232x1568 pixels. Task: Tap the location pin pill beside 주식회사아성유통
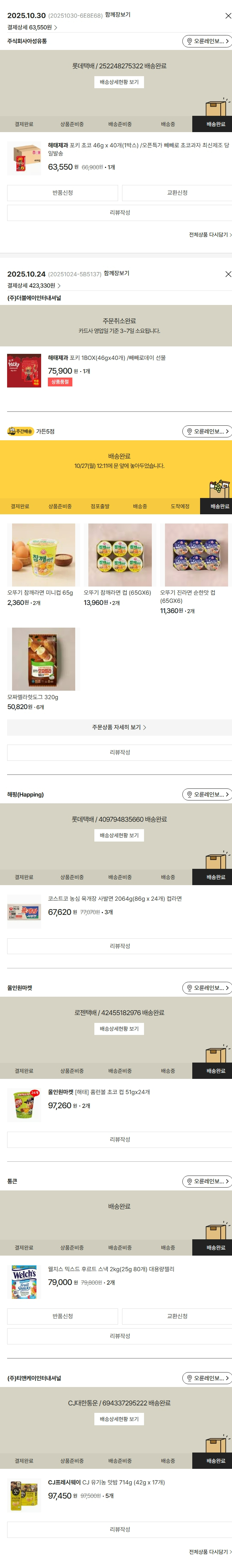point(207,41)
